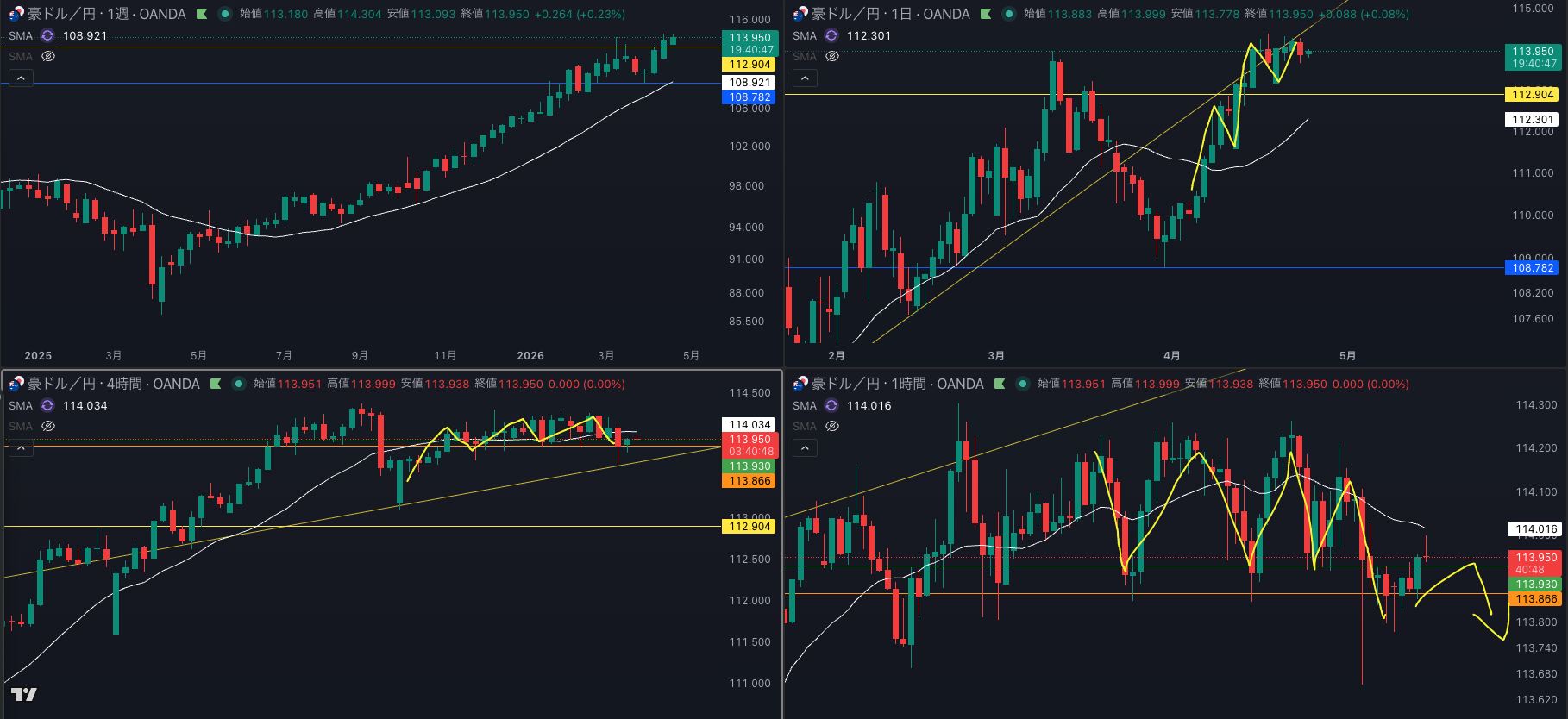Collapse the indicator legend on daily chart
The height and width of the screenshot is (719, 1568).
(805, 78)
